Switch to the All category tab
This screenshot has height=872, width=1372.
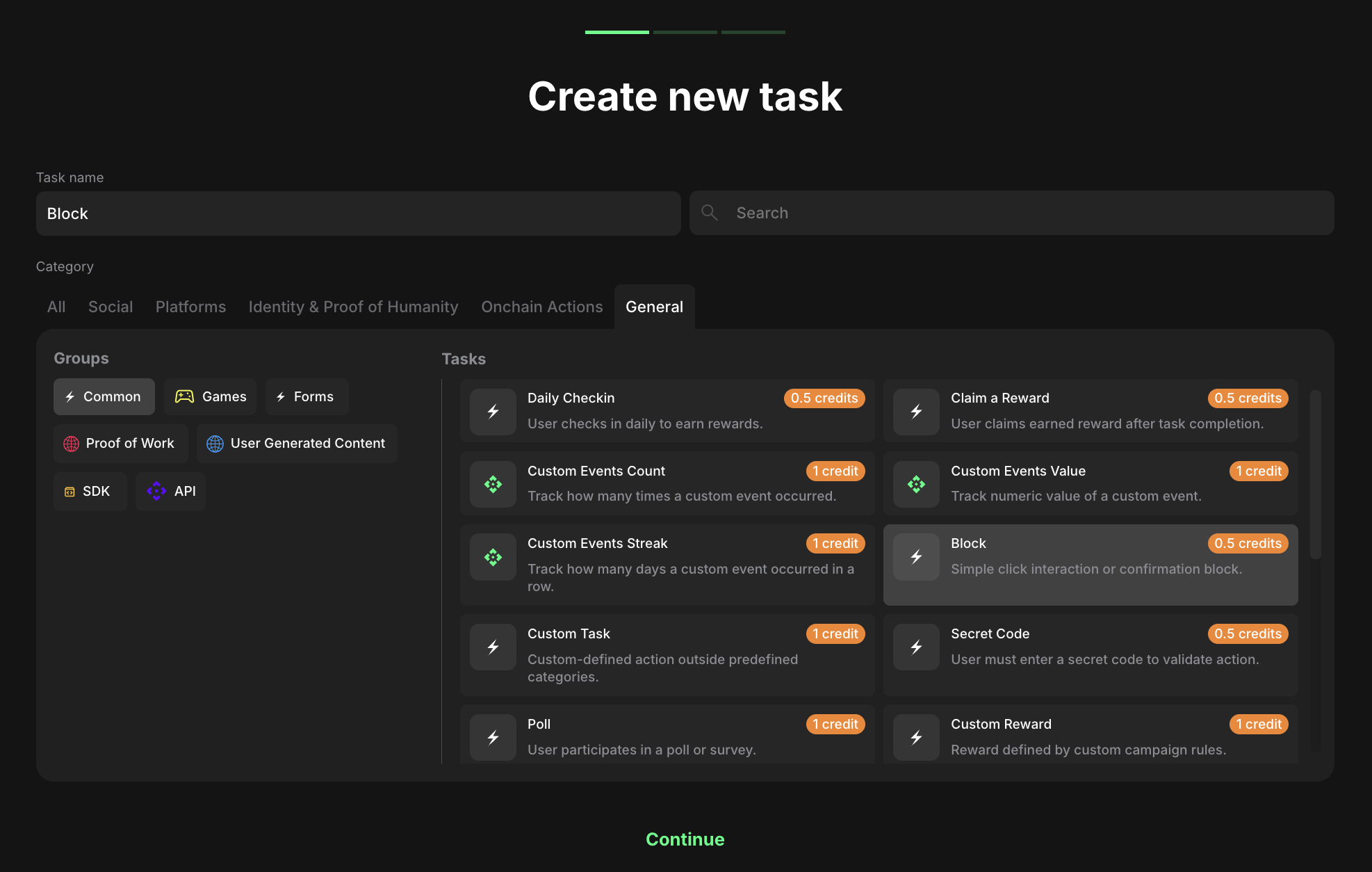click(56, 307)
